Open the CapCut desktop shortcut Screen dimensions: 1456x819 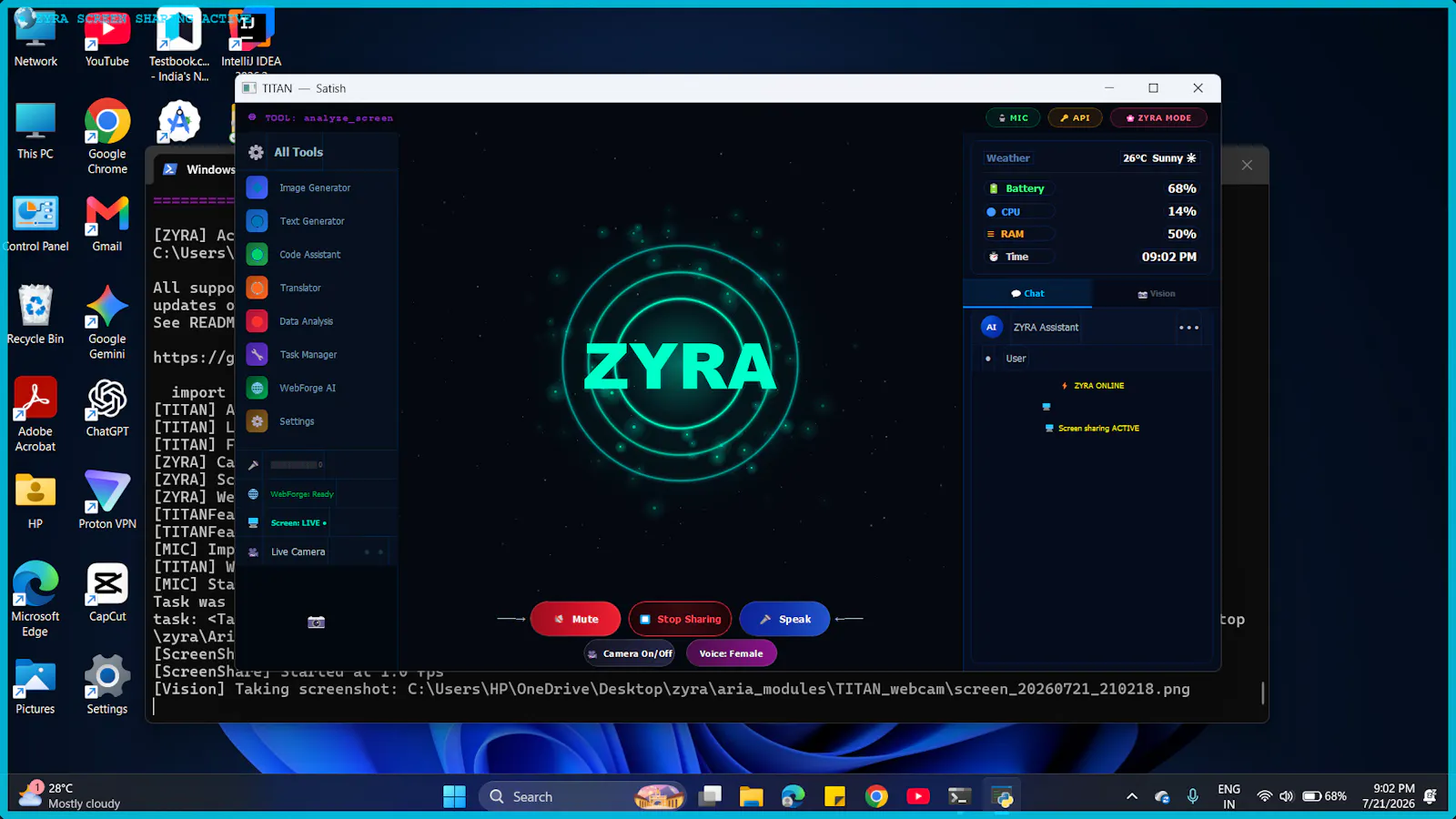click(x=107, y=593)
